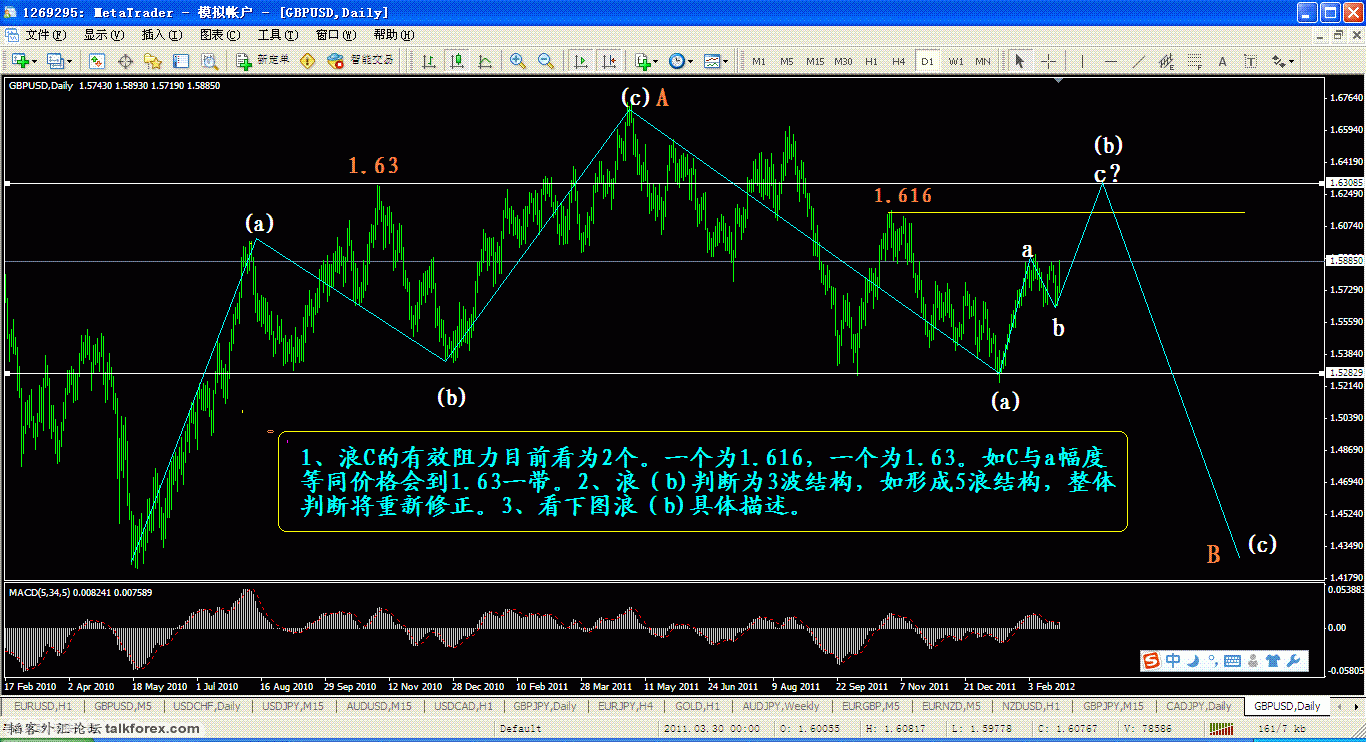
Task: Open the Navigator folder-star icon
Action: click(153, 61)
